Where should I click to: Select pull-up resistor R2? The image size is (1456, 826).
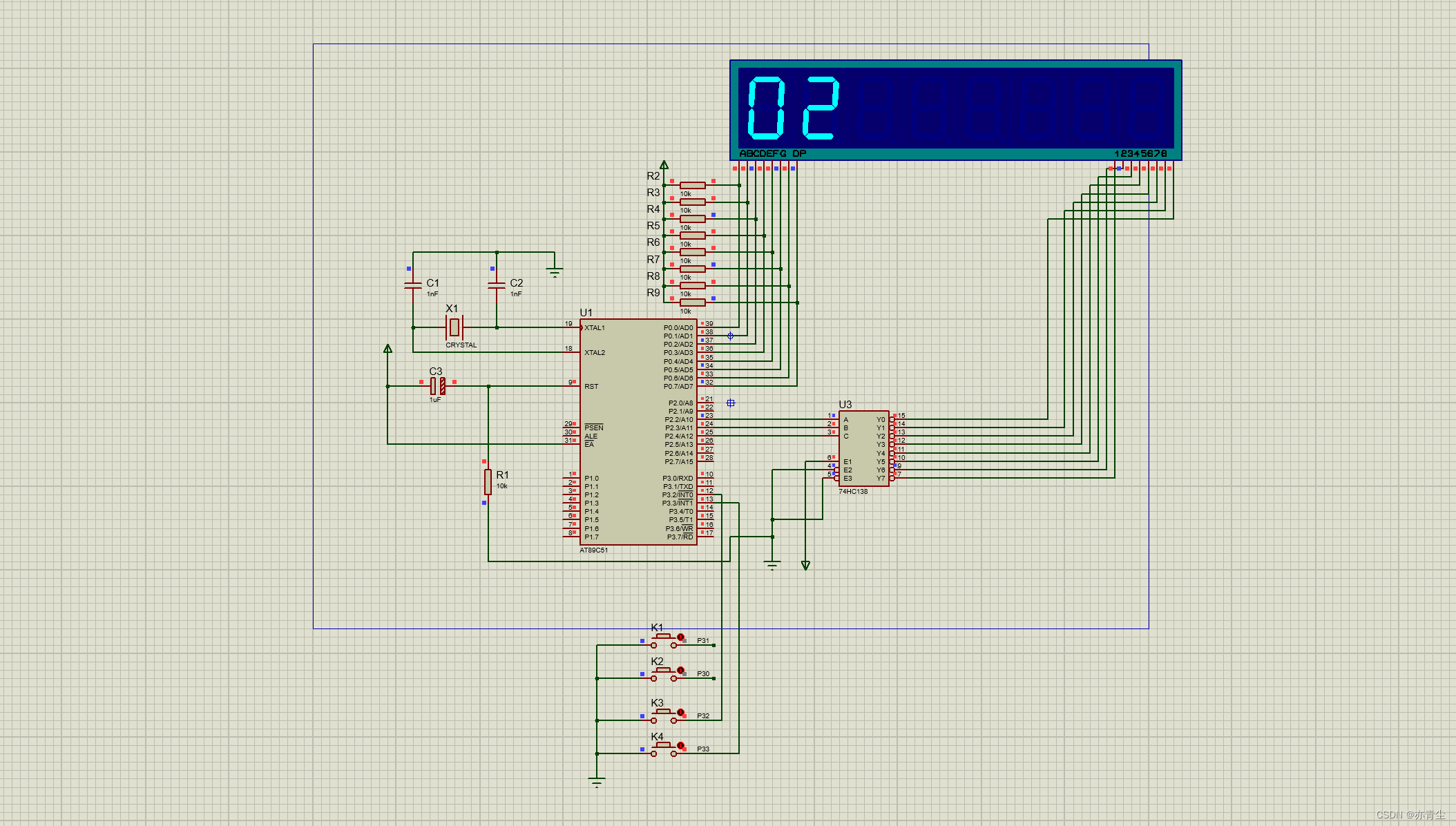point(692,185)
